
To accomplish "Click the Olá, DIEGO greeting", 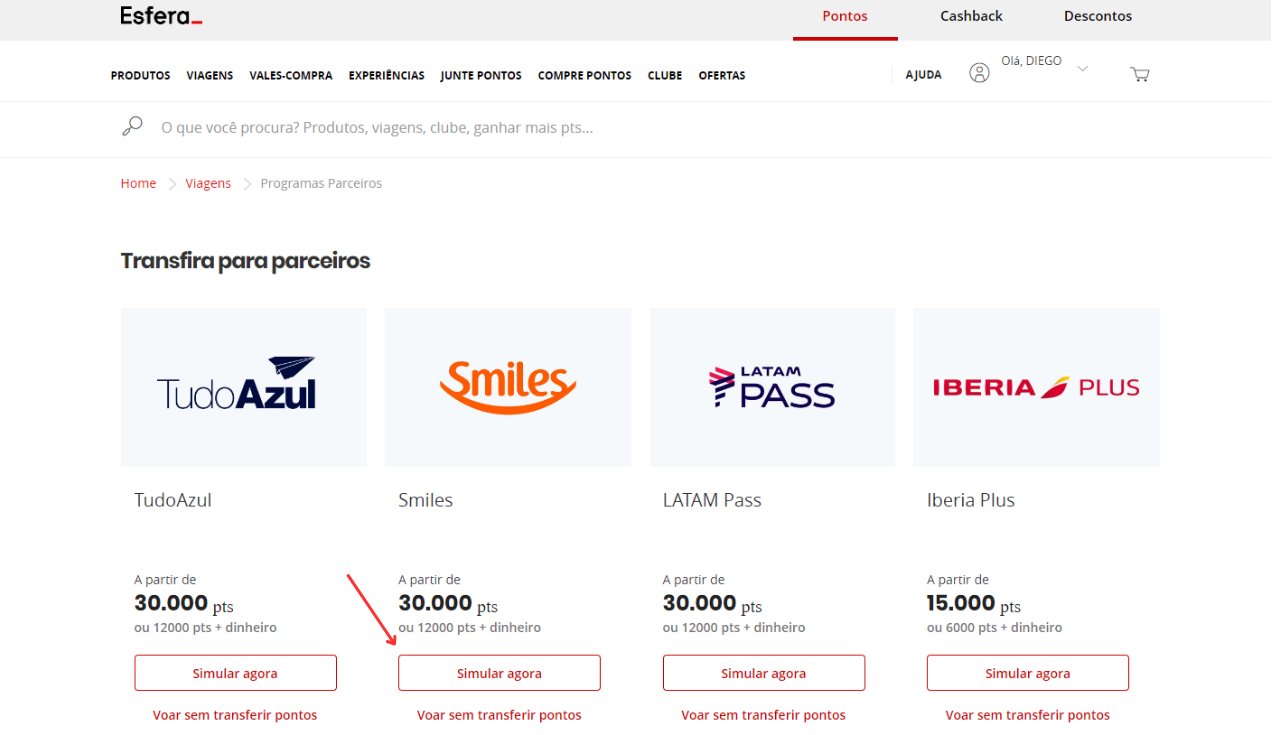I will pos(1031,61).
